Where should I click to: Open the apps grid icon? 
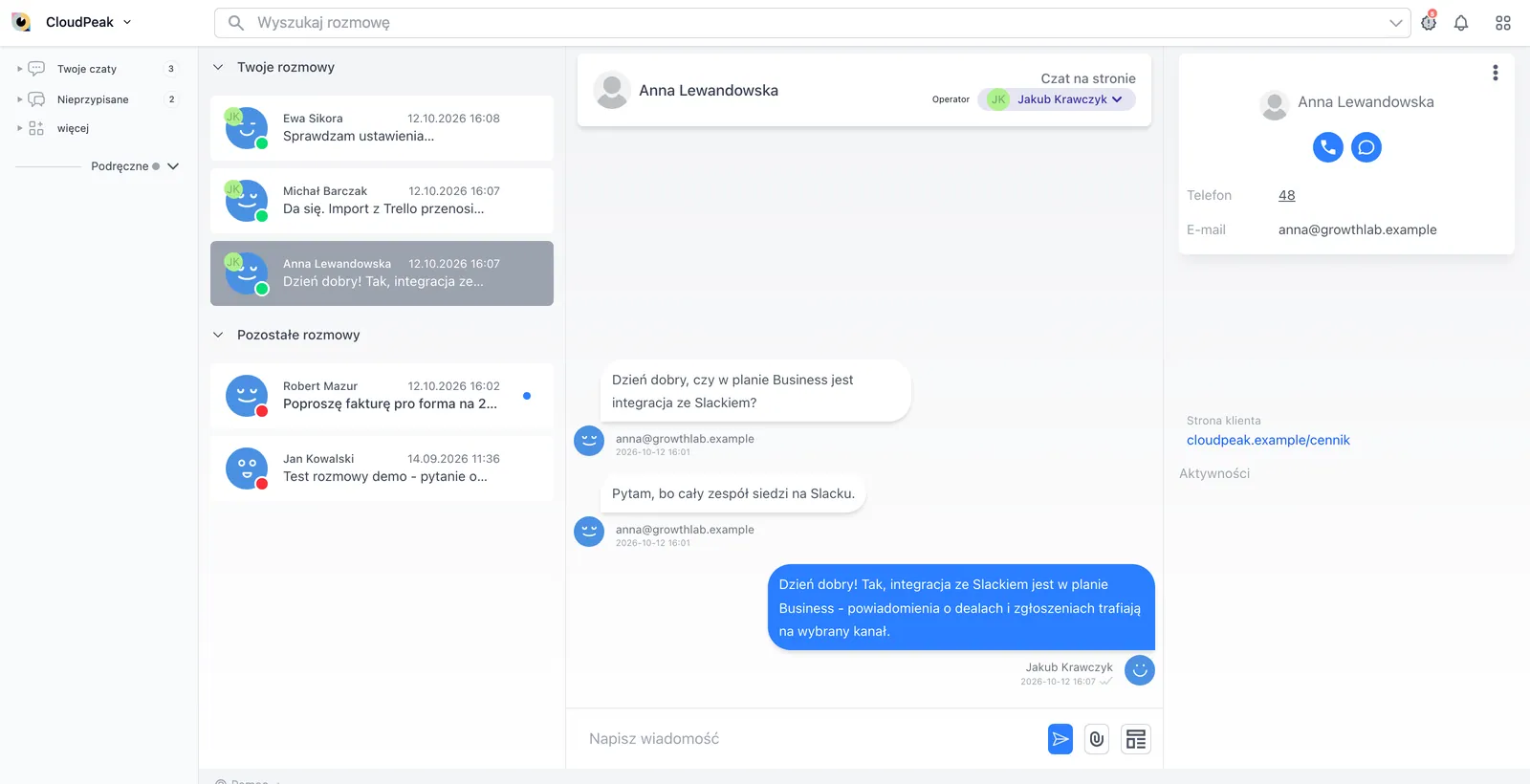point(1503,23)
